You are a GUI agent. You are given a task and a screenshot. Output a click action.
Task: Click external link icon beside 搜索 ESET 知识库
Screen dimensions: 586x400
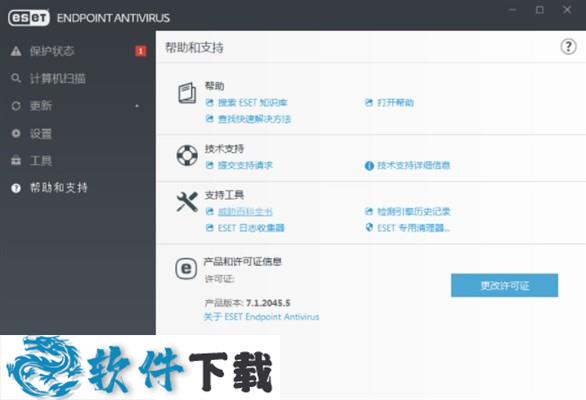pos(210,102)
